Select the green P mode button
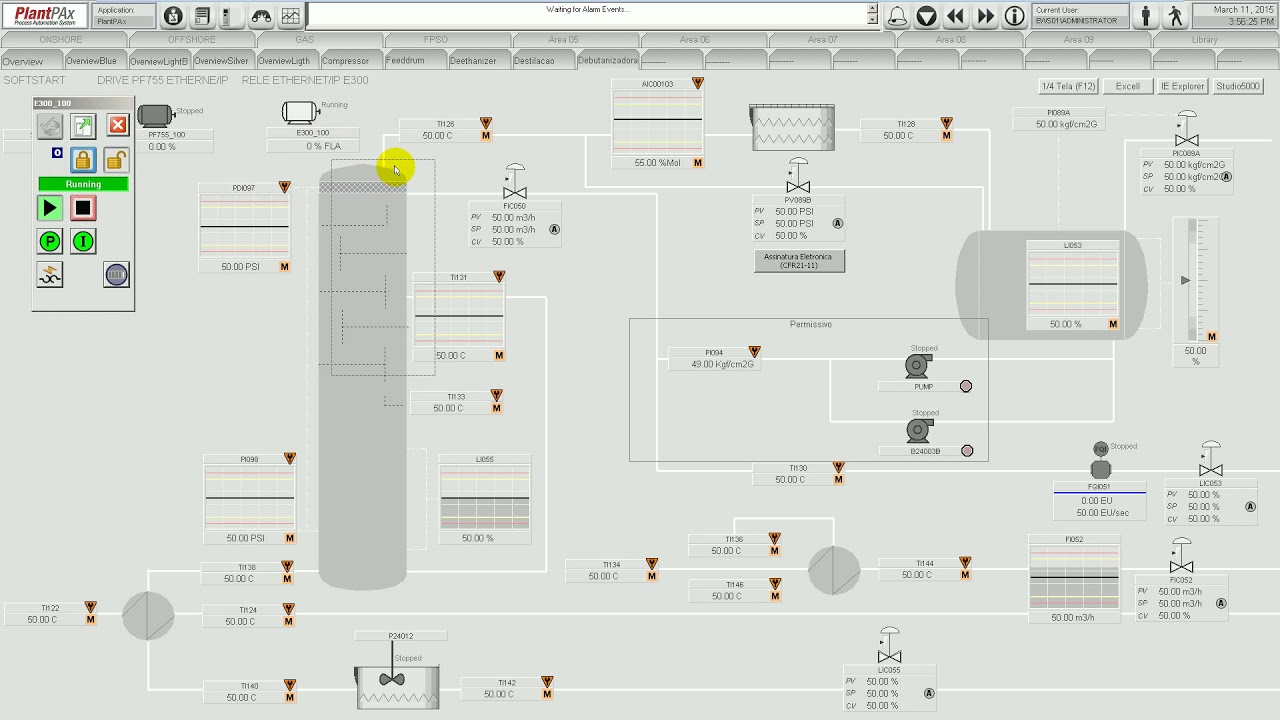This screenshot has width=1280, height=720. click(x=49, y=241)
